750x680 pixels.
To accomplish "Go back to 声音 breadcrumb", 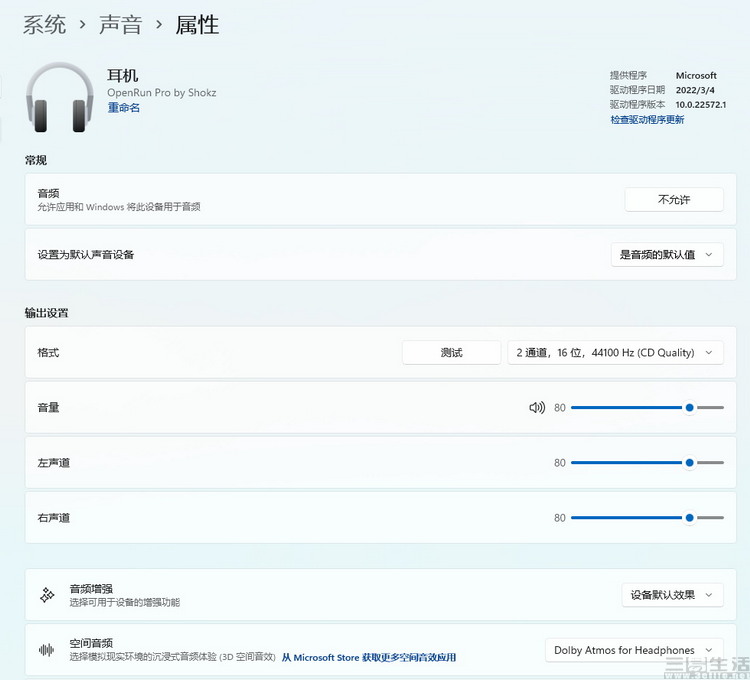I will [121, 25].
